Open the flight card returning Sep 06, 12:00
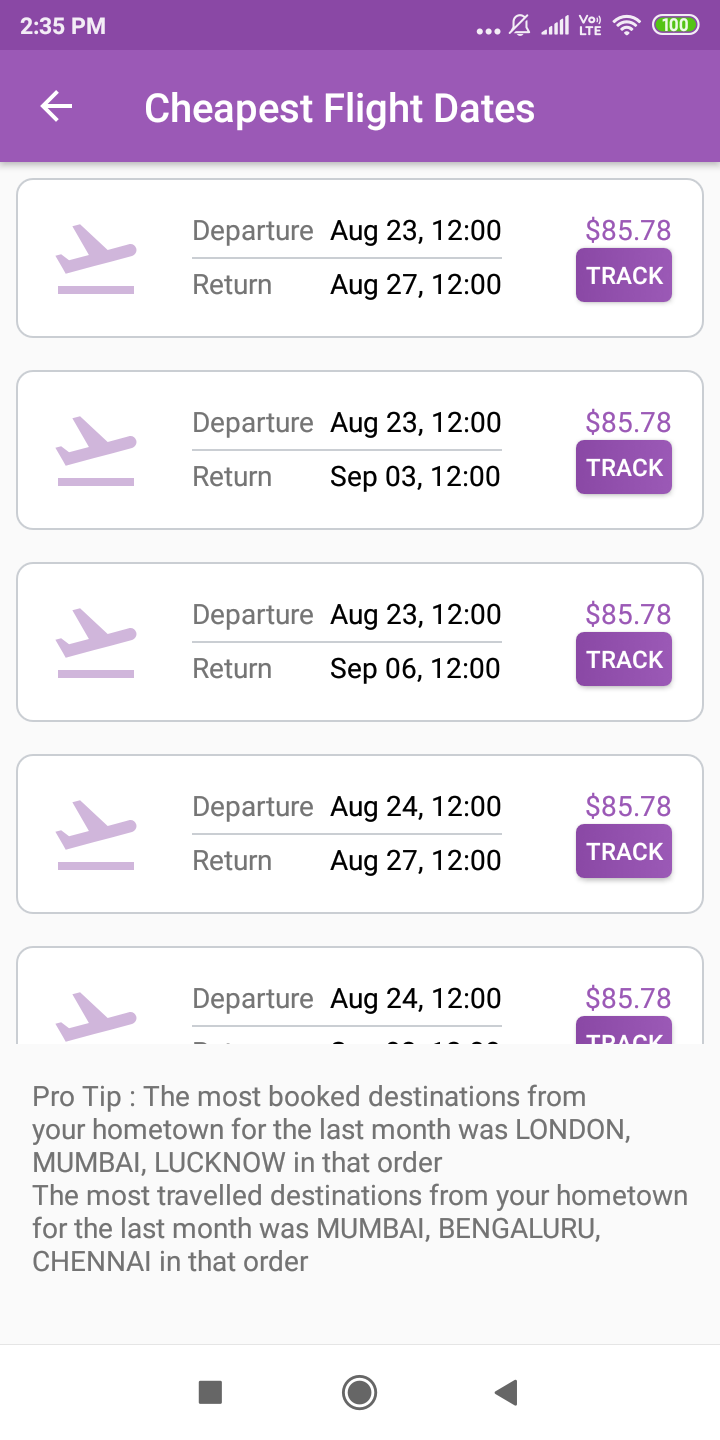 click(415, 669)
